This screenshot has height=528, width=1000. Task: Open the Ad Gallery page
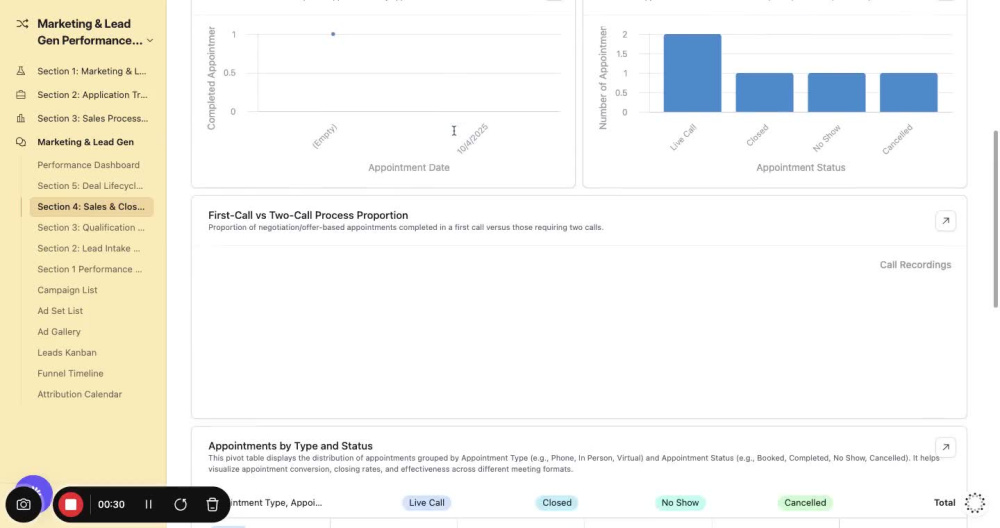click(59, 332)
